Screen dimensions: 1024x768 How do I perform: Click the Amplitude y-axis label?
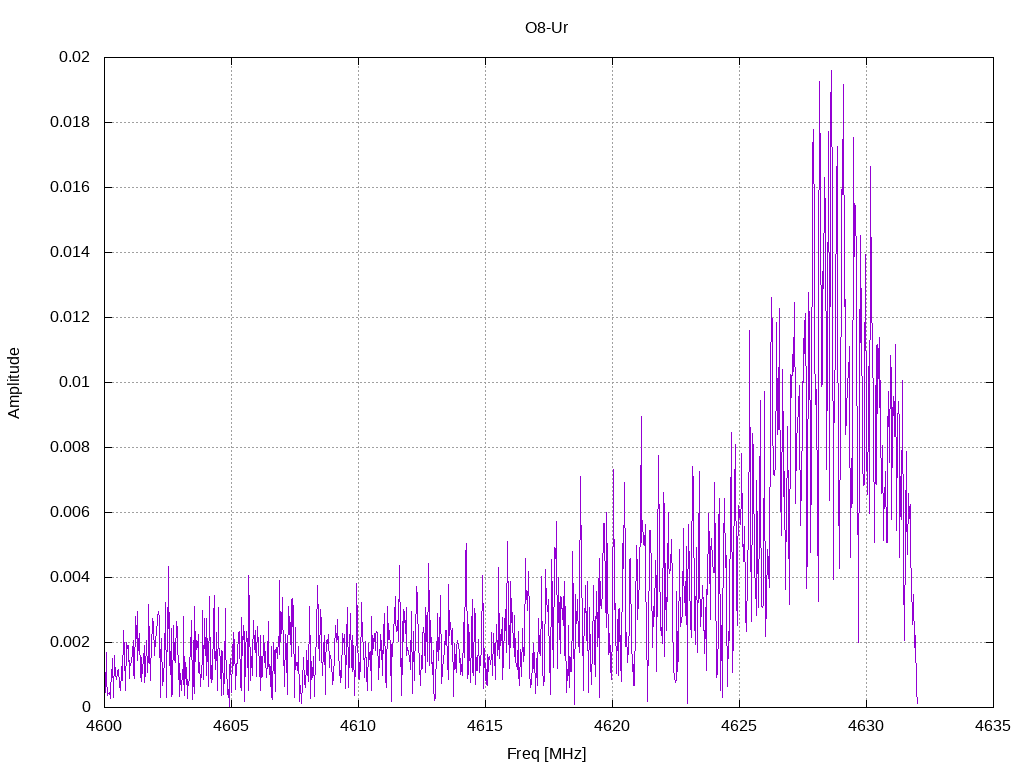point(14,383)
